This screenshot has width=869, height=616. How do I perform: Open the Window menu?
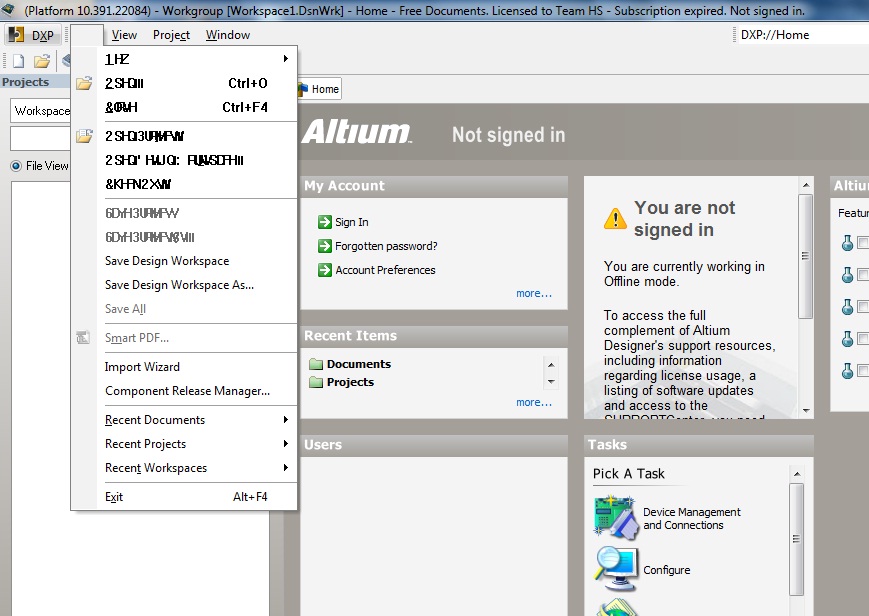(x=228, y=35)
